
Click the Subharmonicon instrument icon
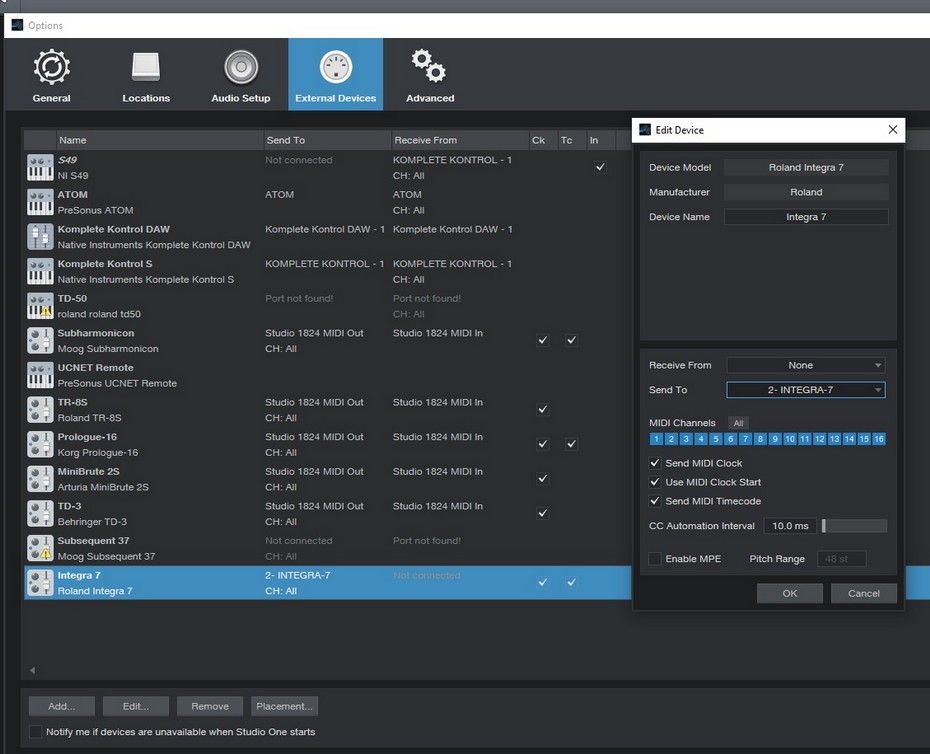(40, 341)
